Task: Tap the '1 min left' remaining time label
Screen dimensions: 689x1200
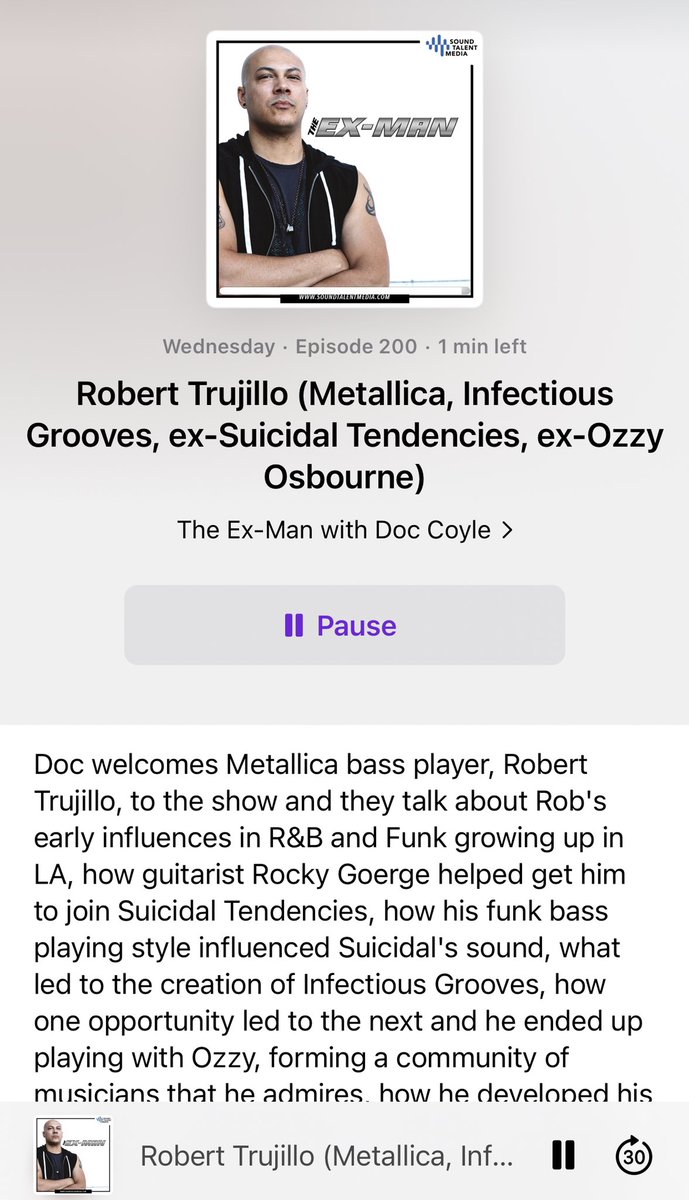Action: [x=482, y=347]
